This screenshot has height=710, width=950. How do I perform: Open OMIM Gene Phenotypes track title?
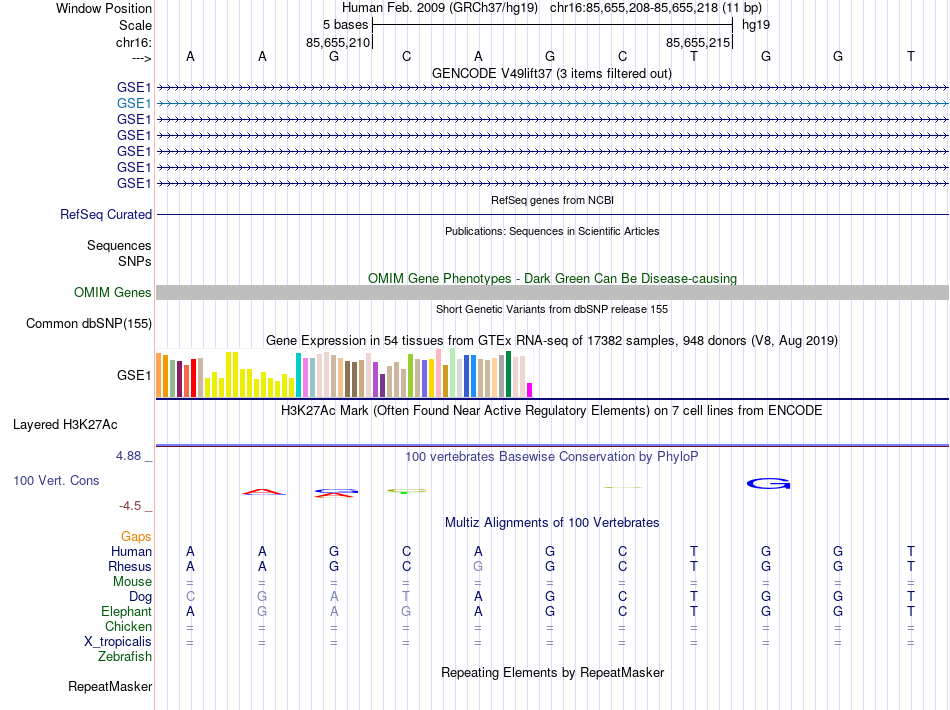click(552, 278)
